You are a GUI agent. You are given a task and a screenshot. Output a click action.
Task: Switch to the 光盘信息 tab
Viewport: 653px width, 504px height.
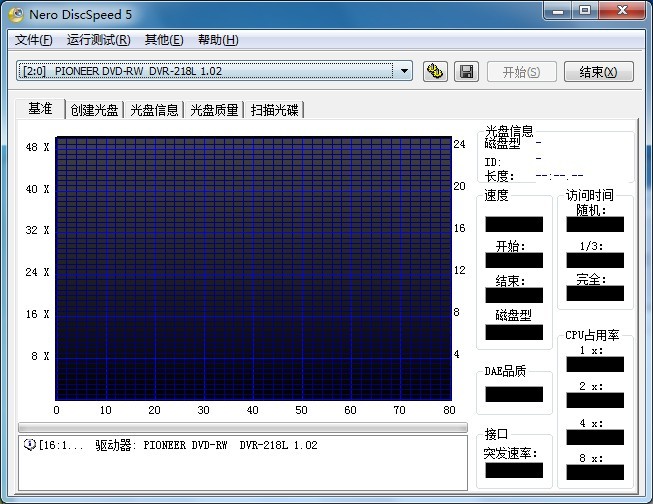(x=155, y=110)
